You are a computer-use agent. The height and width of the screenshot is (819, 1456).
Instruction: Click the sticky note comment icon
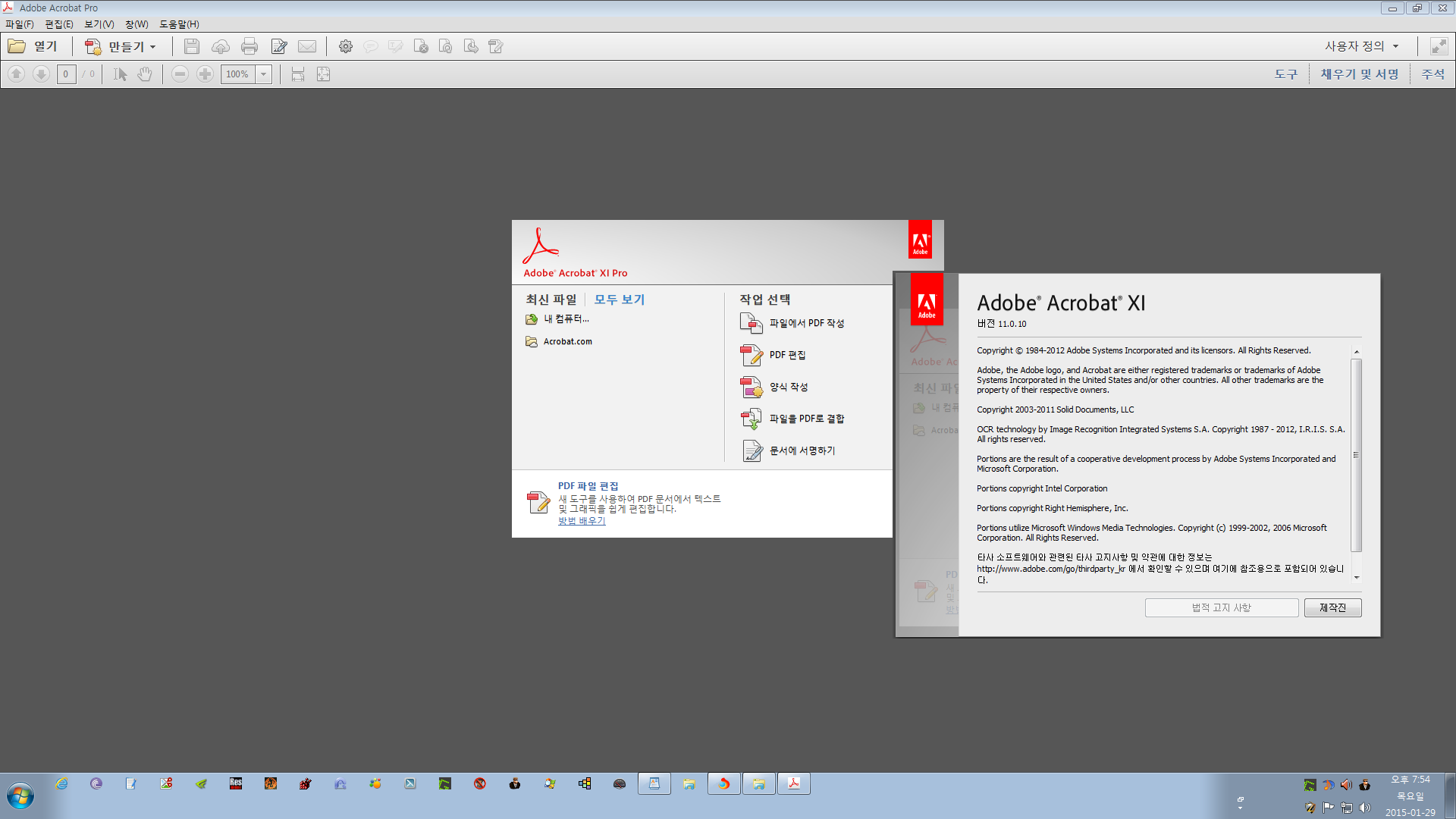tap(371, 47)
